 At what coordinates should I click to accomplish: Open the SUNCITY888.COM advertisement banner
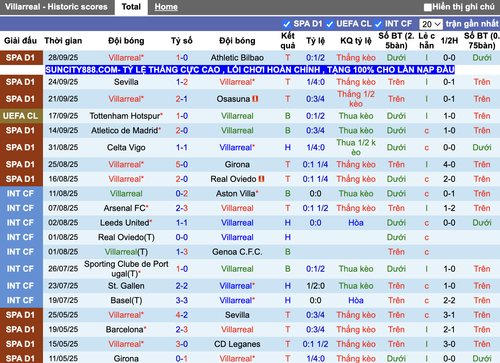[x=250, y=70]
